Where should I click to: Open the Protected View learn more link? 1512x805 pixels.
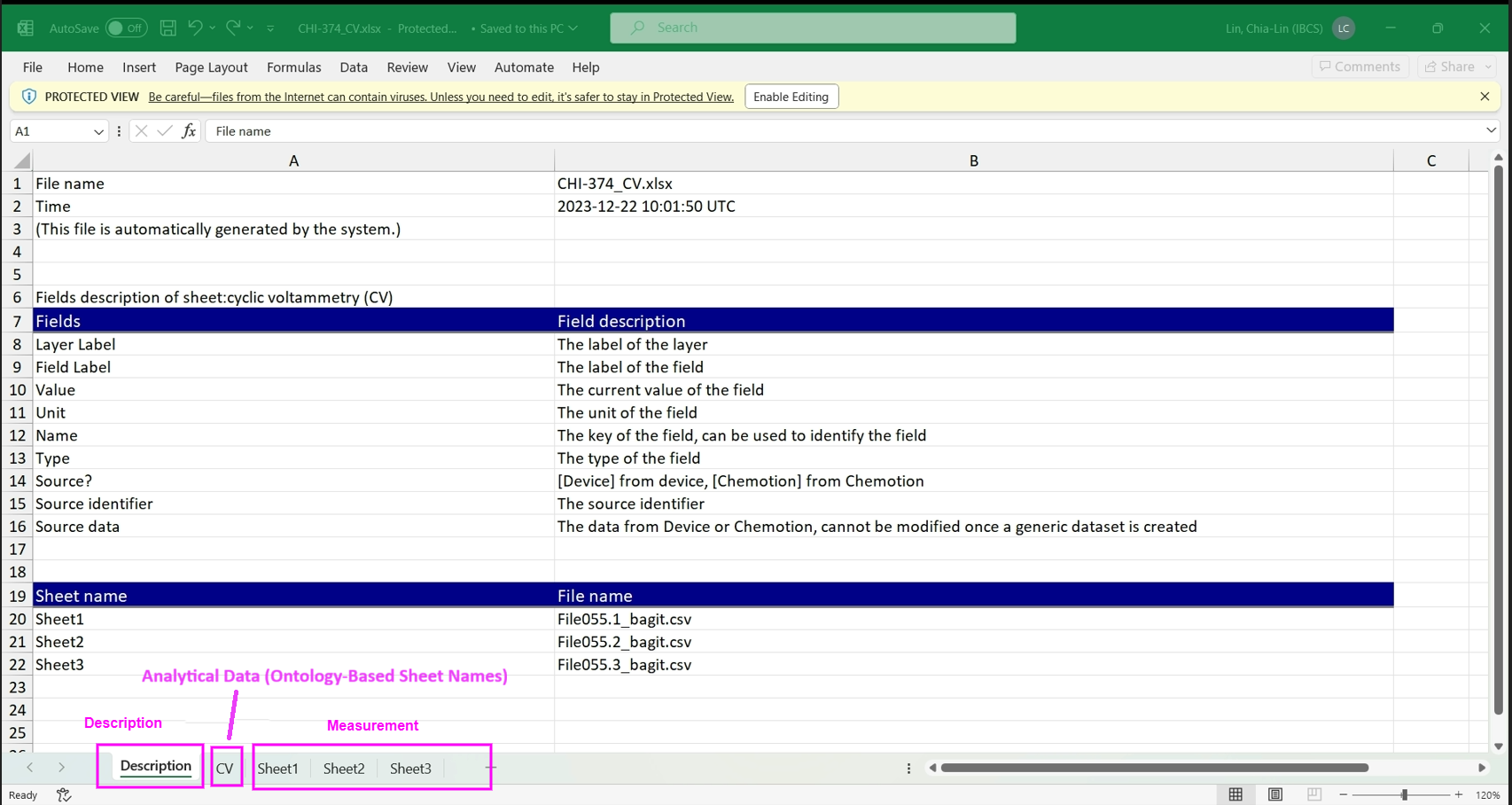(440, 97)
